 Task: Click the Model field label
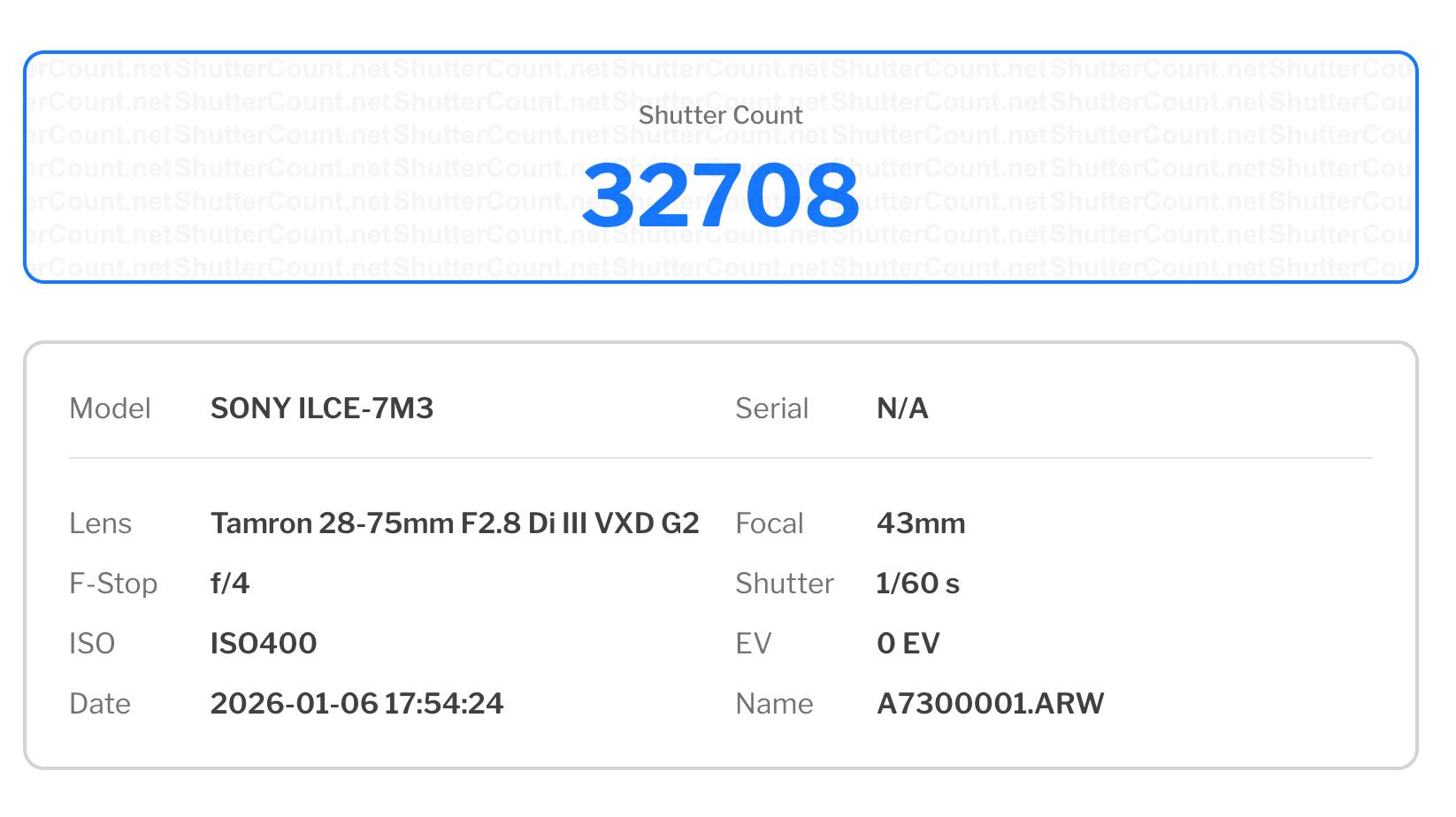[x=110, y=408]
